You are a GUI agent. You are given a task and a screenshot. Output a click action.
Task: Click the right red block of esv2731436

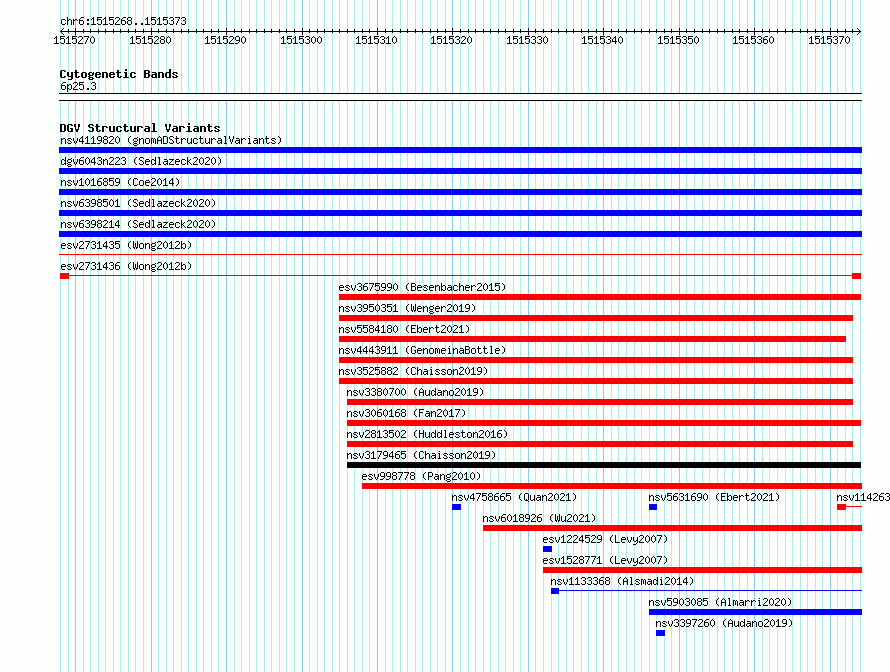coord(857,276)
